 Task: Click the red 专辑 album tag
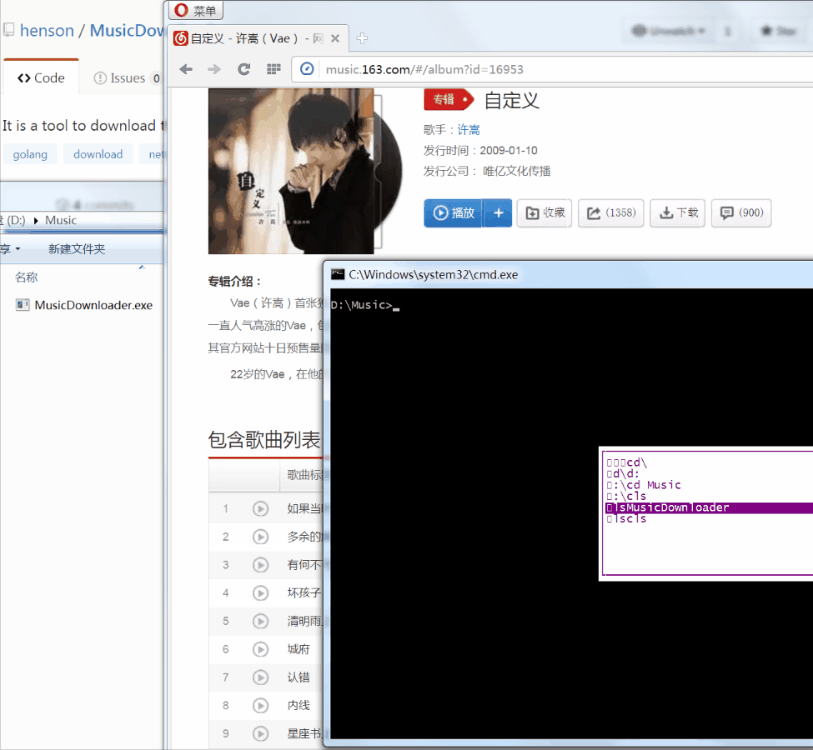coord(448,100)
